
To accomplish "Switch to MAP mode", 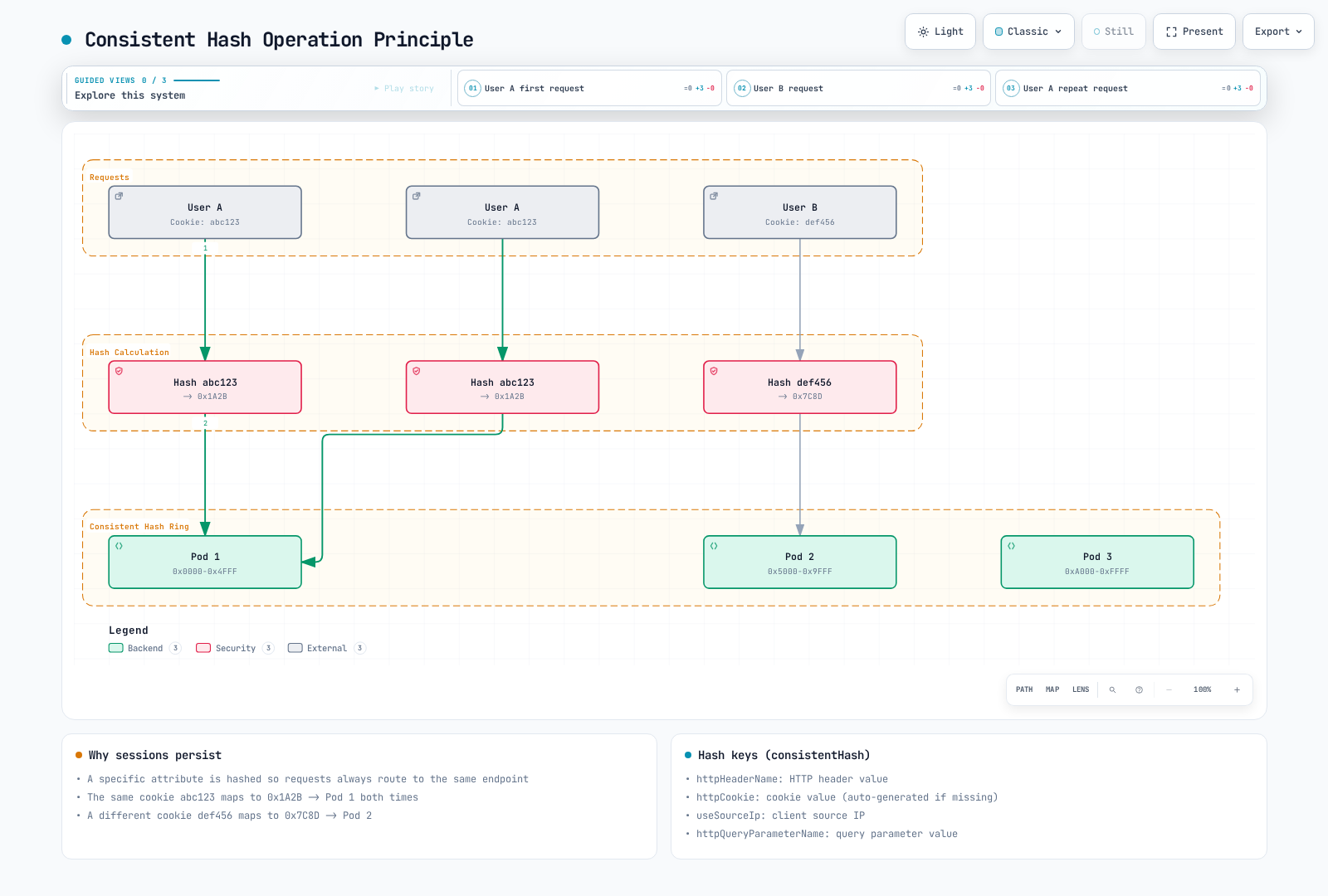I will tap(1052, 689).
